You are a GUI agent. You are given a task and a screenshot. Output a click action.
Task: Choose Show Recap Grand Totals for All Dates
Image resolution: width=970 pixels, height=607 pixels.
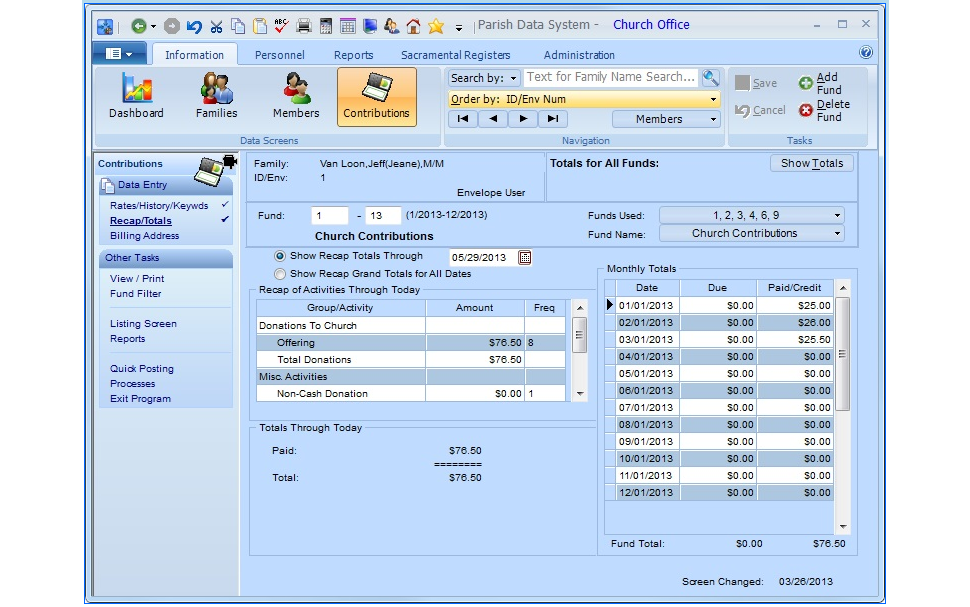[281, 274]
